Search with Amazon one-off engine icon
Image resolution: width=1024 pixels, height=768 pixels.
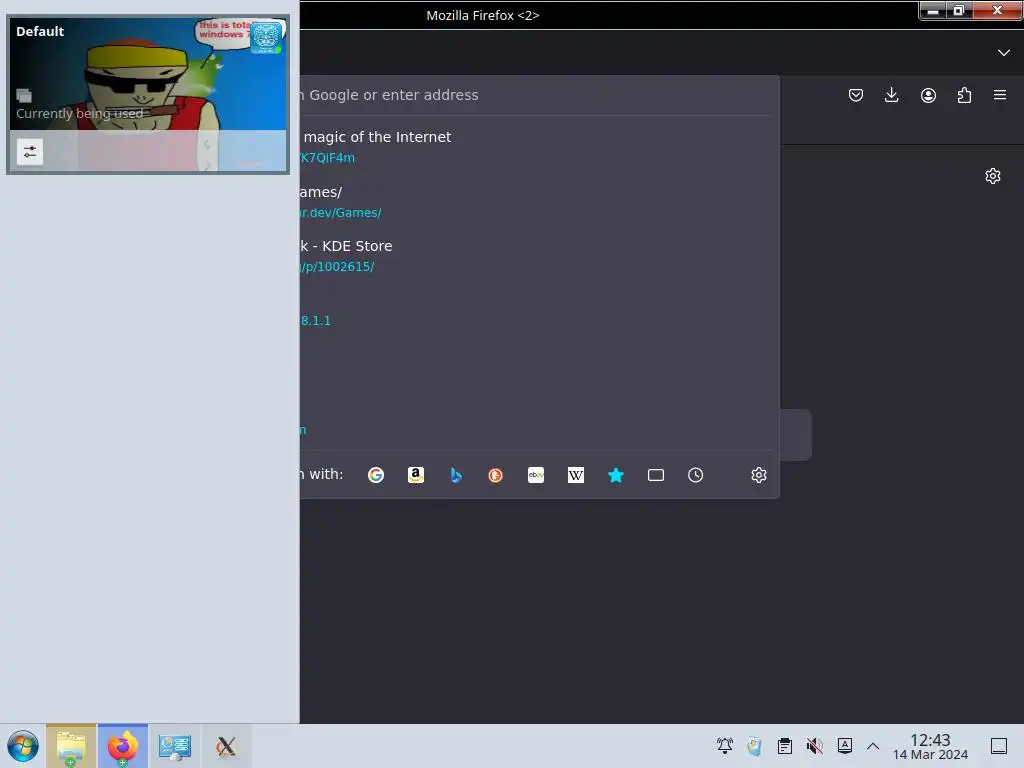click(416, 475)
